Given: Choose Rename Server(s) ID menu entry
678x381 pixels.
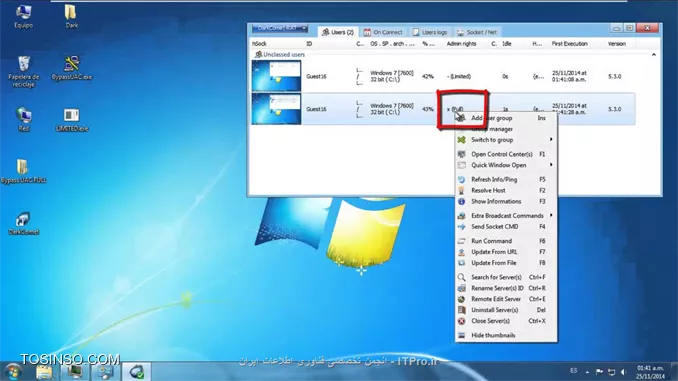Looking at the screenshot, I should click(506, 288).
